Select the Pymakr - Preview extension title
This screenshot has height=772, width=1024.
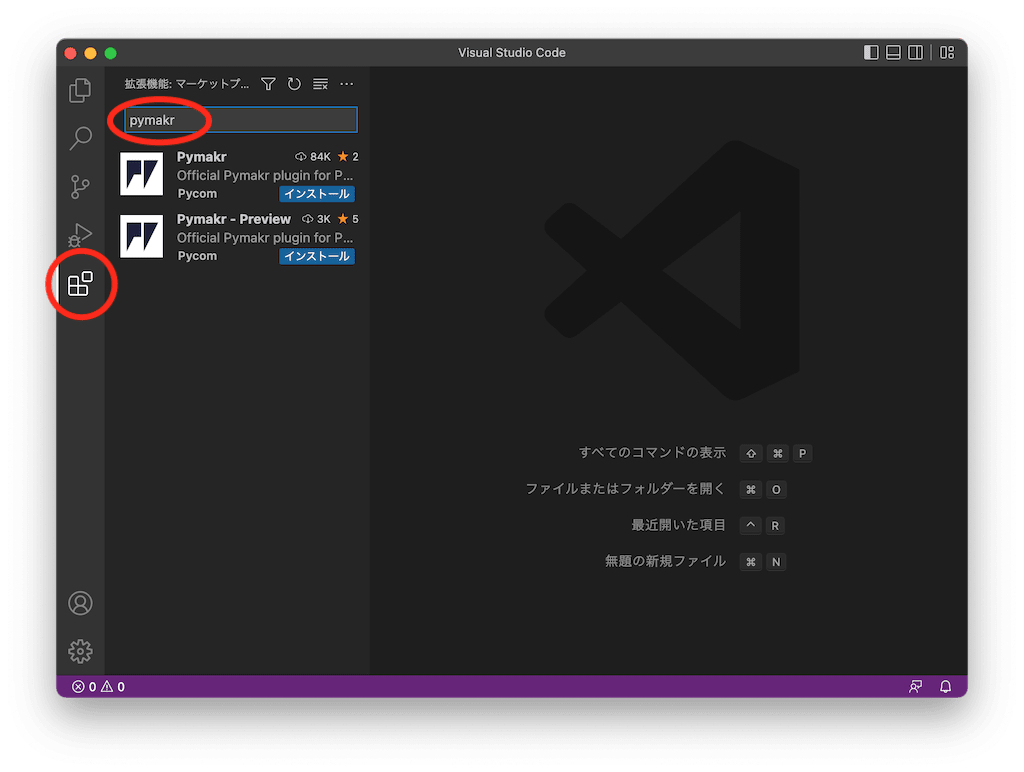(x=234, y=219)
